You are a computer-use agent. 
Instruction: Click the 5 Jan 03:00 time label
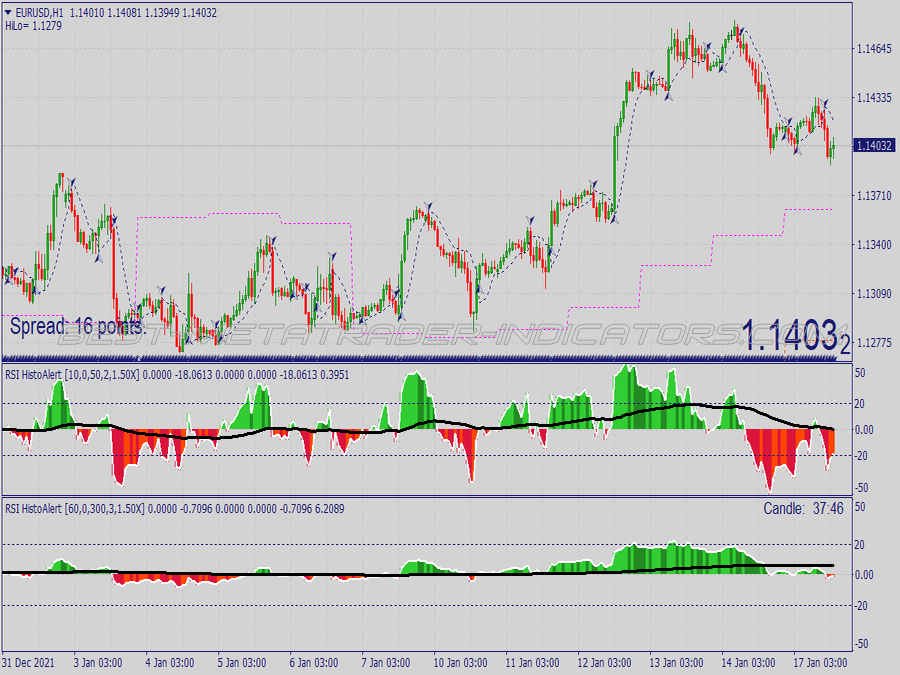click(x=242, y=663)
